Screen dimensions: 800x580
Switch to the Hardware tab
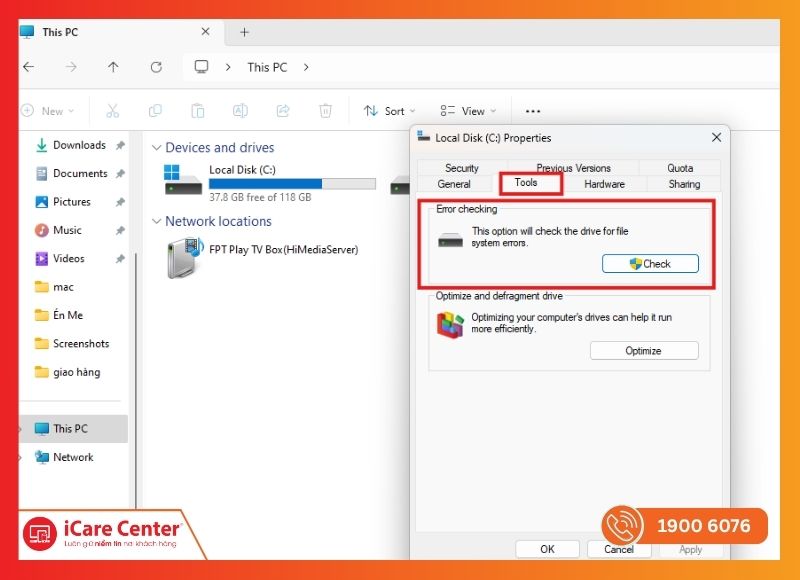604,184
